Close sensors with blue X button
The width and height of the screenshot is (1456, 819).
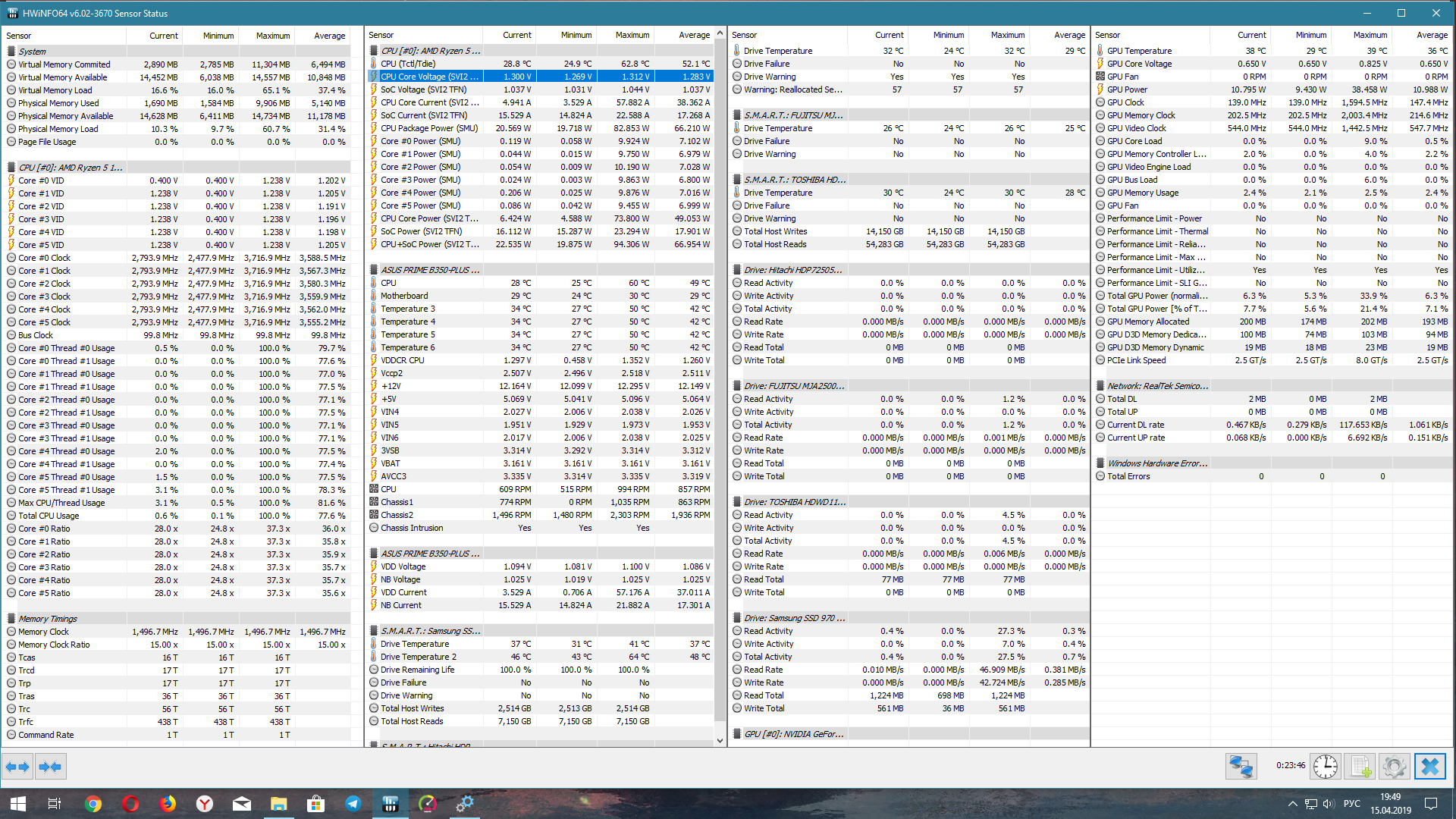click(1429, 767)
